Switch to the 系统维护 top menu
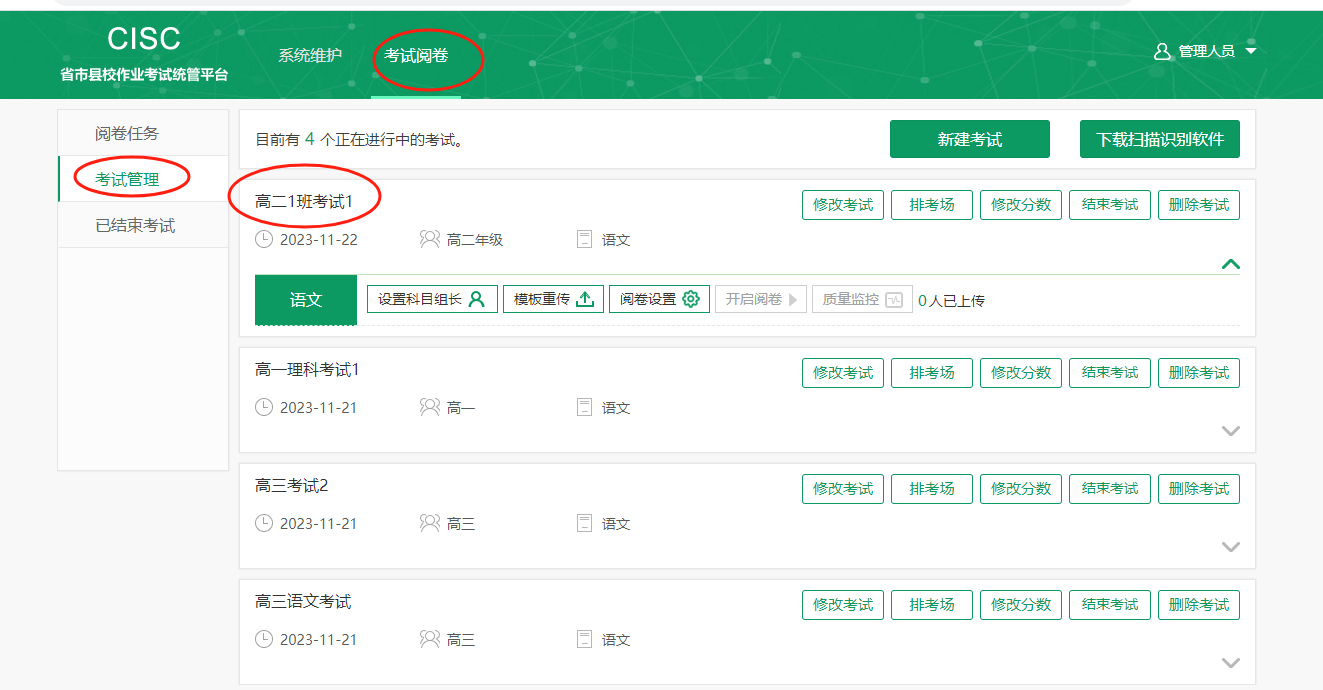The width and height of the screenshot is (1323, 690). [310, 55]
